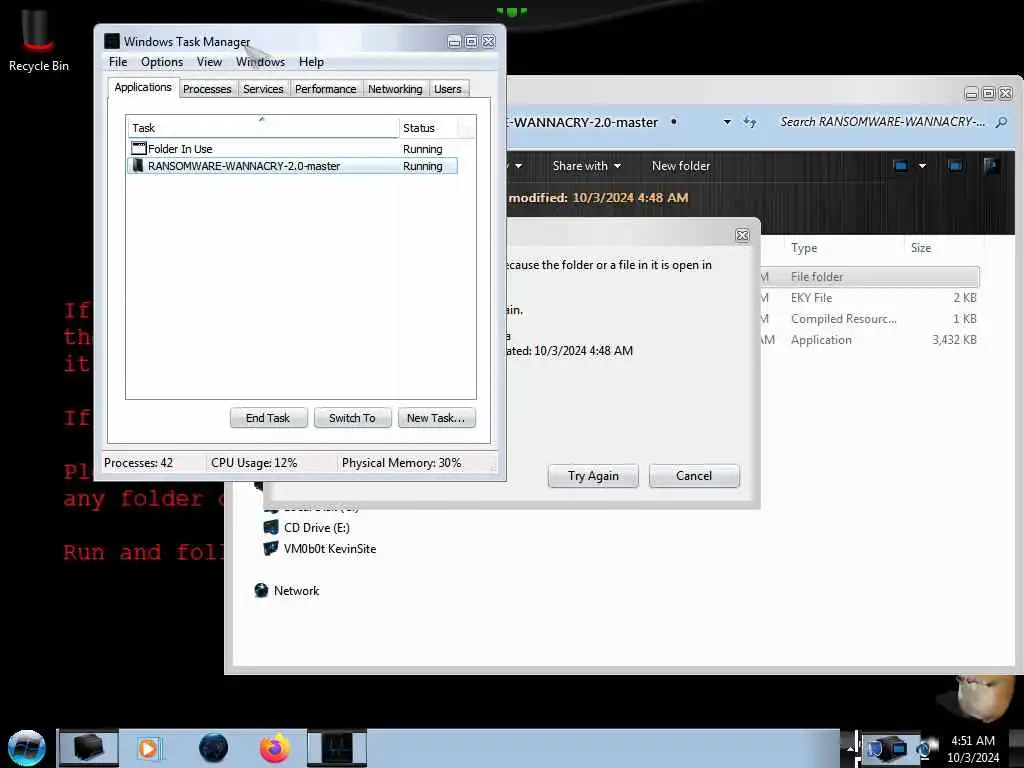Viewport: 1024px width, 768px height.
Task: Click Try Again in the folder dialog
Action: pyautogui.click(x=593, y=476)
